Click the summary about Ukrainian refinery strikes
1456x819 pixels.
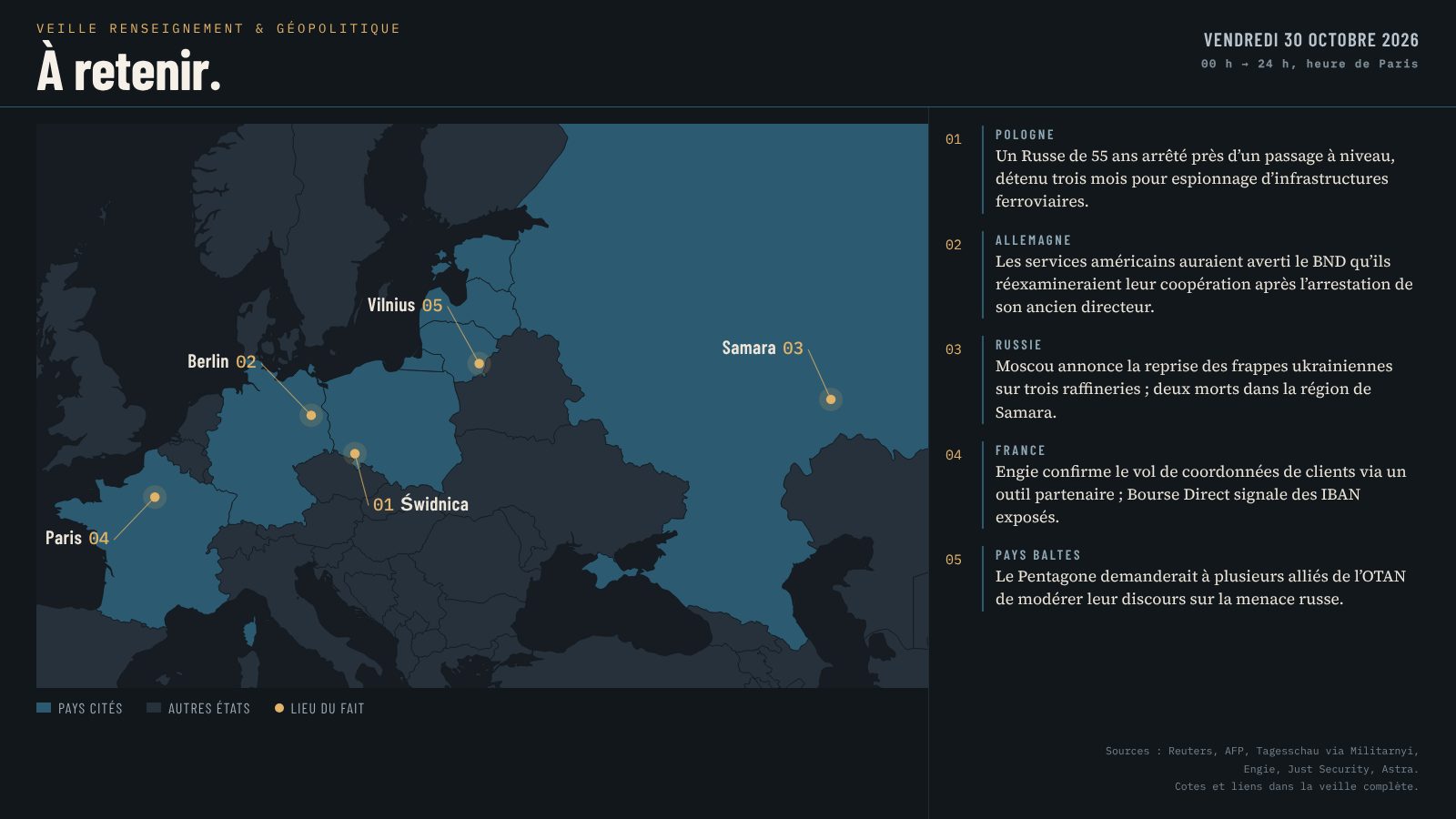pos(1194,389)
